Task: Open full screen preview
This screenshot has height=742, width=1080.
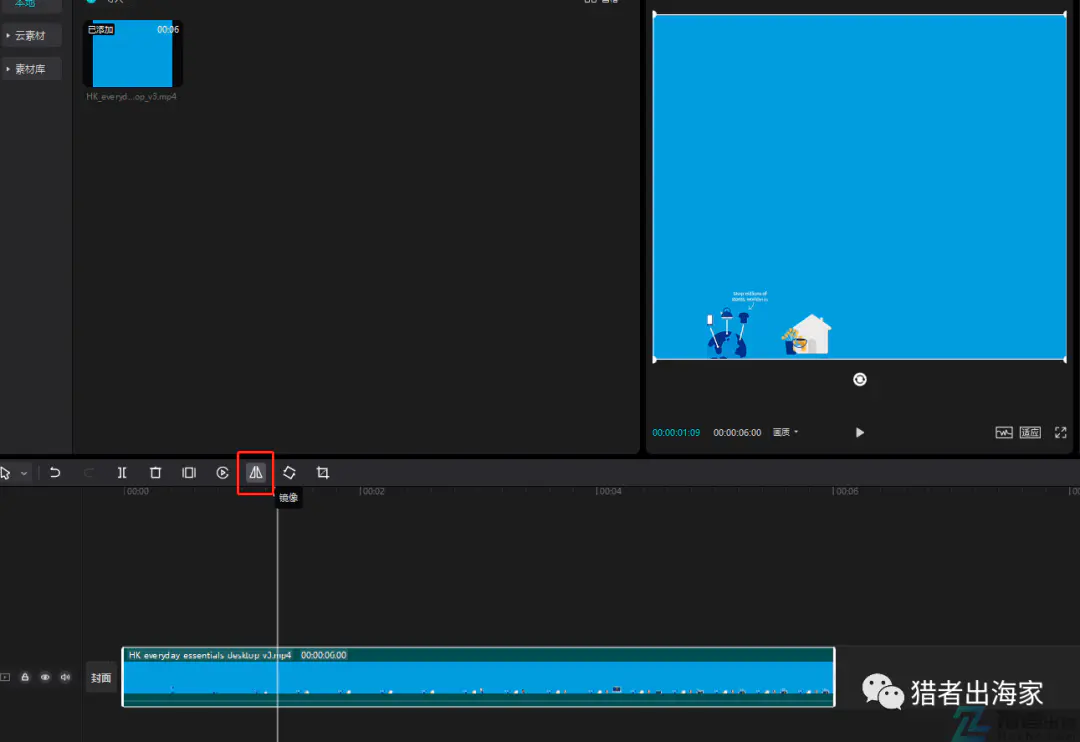Action: tap(1061, 432)
